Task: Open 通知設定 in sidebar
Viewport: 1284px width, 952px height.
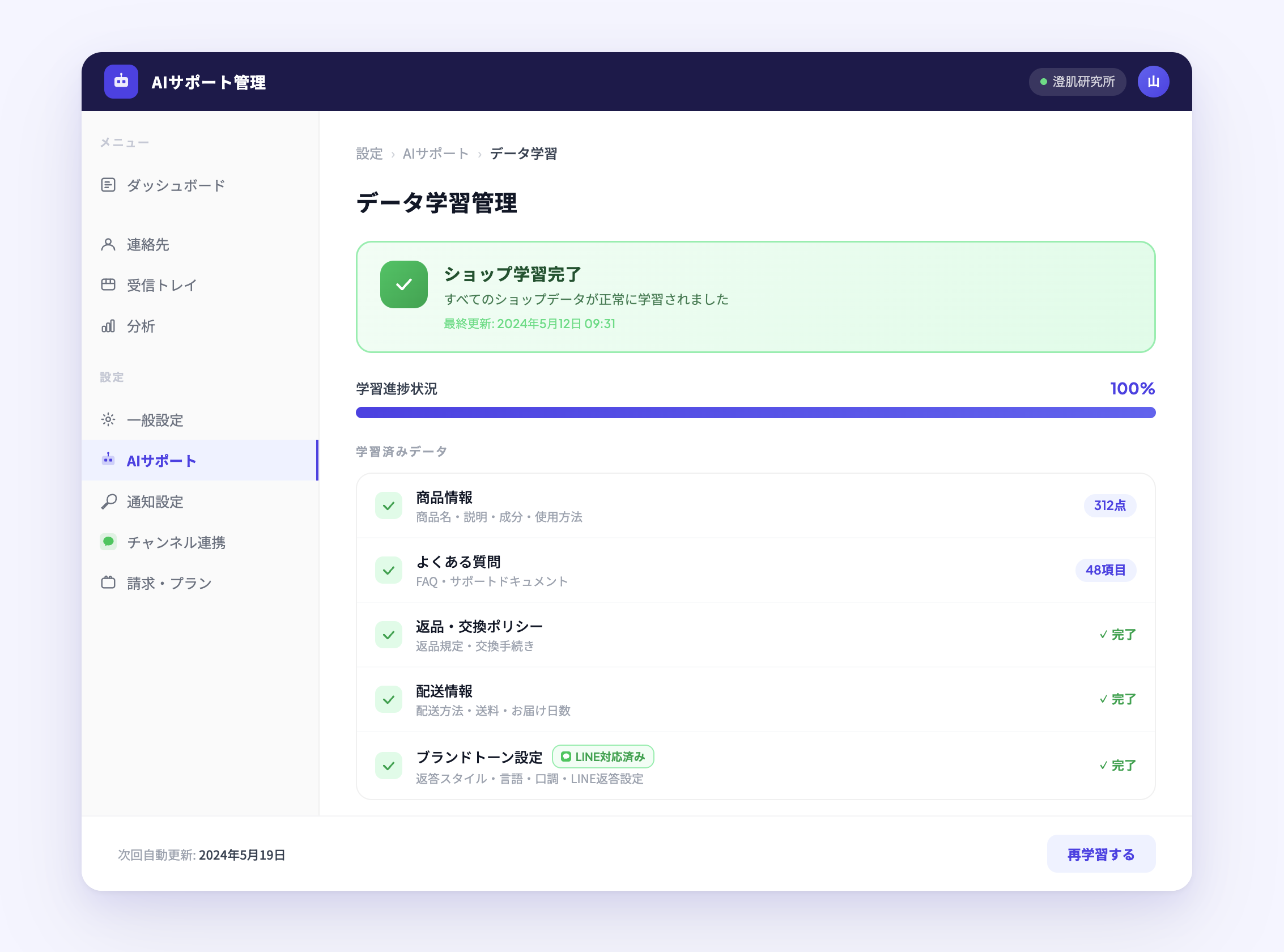Action: click(x=200, y=502)
